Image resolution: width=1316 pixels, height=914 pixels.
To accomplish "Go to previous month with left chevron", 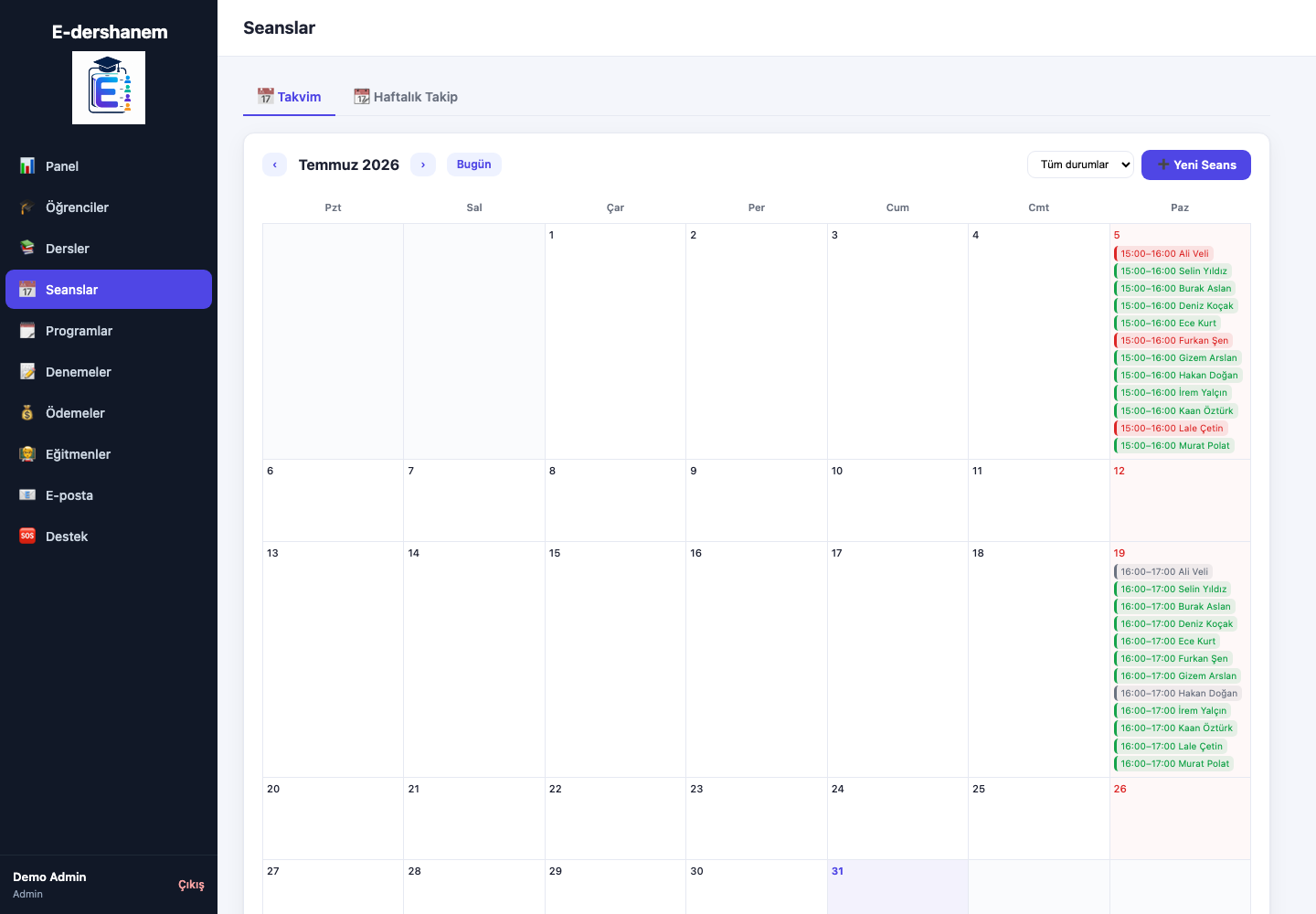I will tap(275, 165).
